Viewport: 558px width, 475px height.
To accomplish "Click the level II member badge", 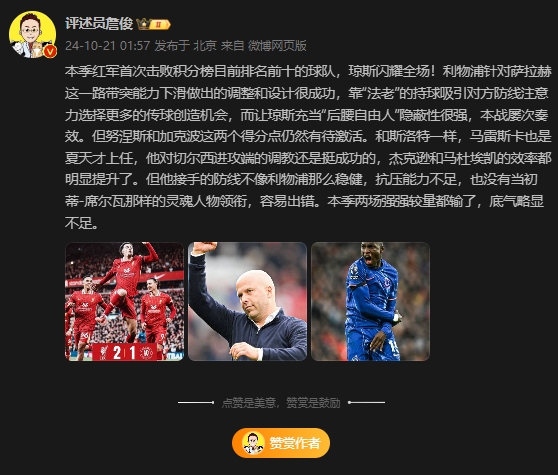I will click(x=159, y=25).
